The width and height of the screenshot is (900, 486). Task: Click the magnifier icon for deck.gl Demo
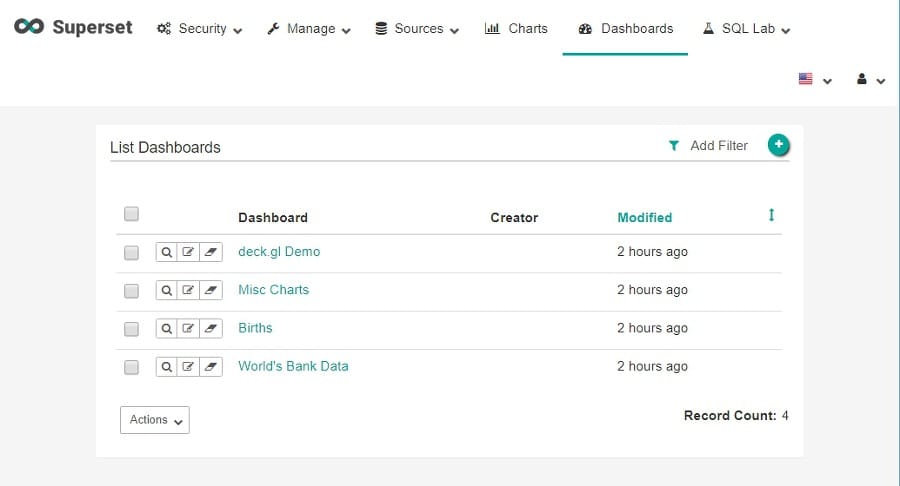[167, 253]
